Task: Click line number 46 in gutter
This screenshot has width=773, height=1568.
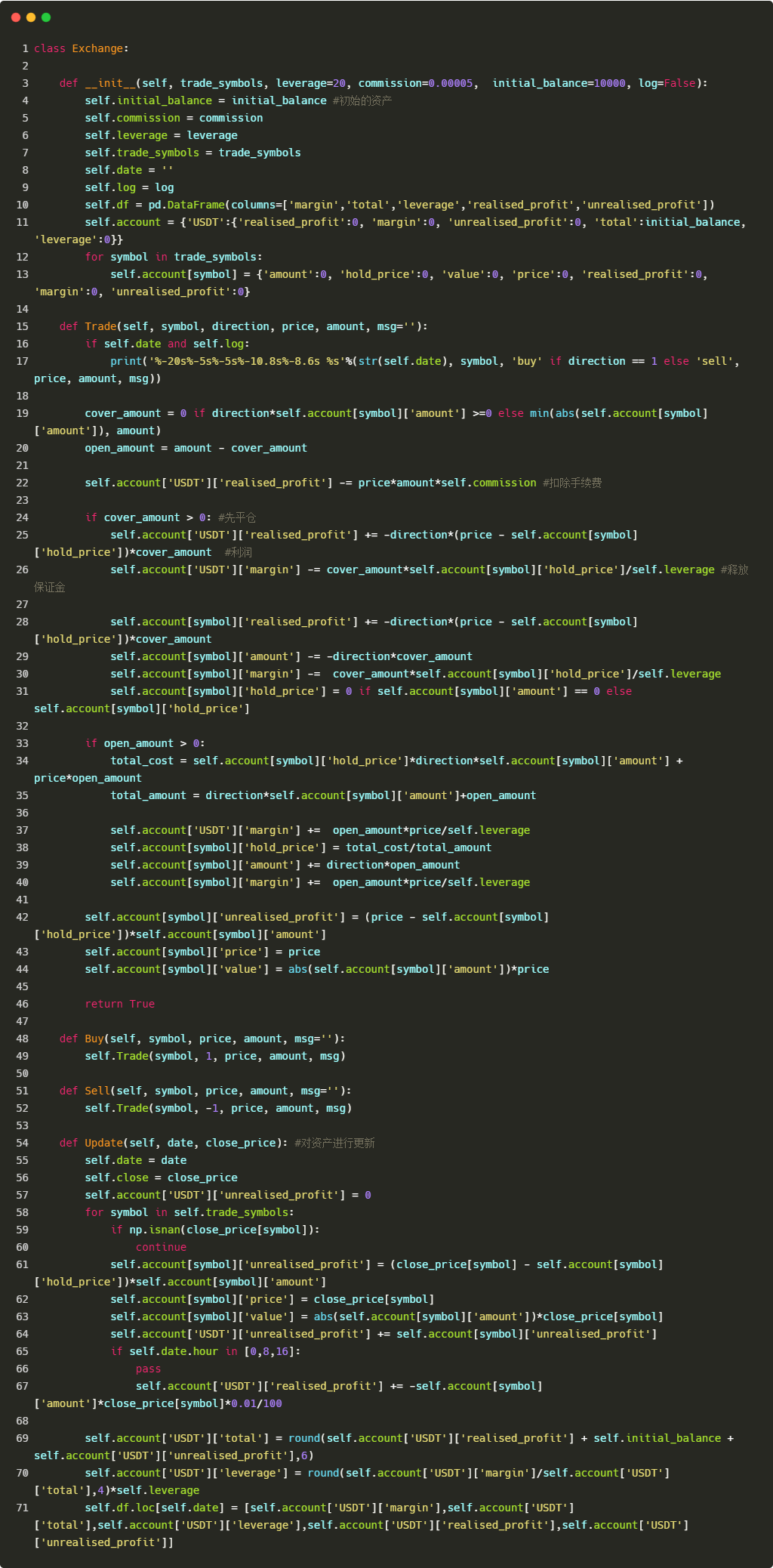Action: pyautogui.click(x=22, y=1004)
